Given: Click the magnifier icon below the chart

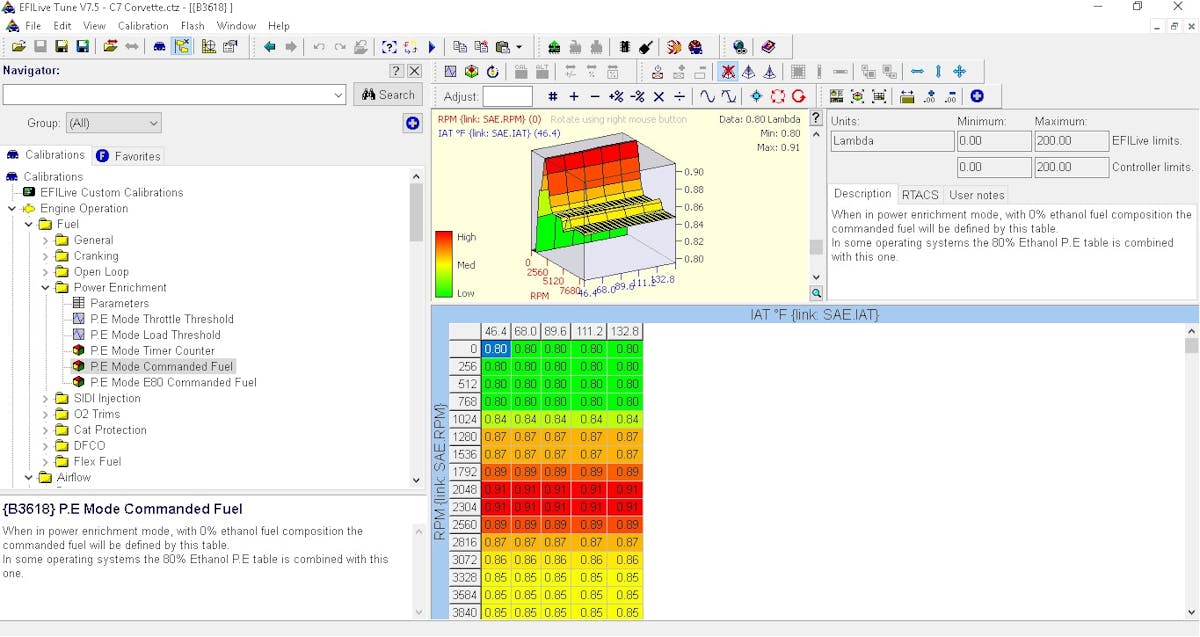Looking at the screenshot, I should tap(817, 293).
